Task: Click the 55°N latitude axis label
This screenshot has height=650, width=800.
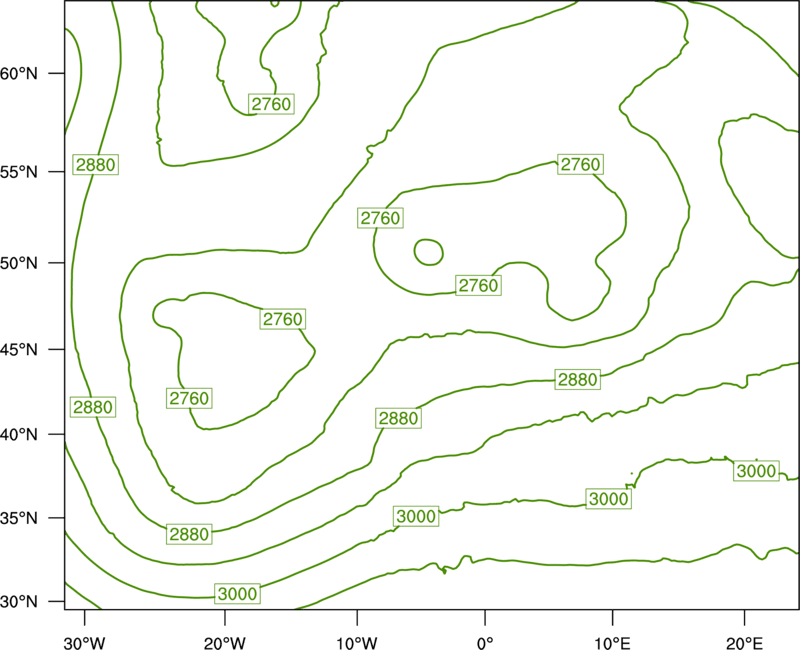Action: [19, 172]
